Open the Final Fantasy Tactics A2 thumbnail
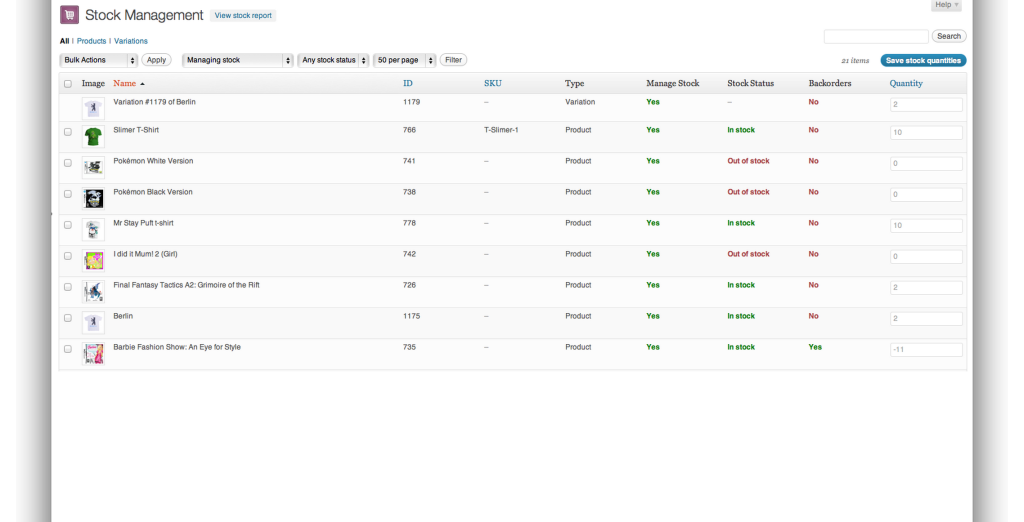 (93, 292)
